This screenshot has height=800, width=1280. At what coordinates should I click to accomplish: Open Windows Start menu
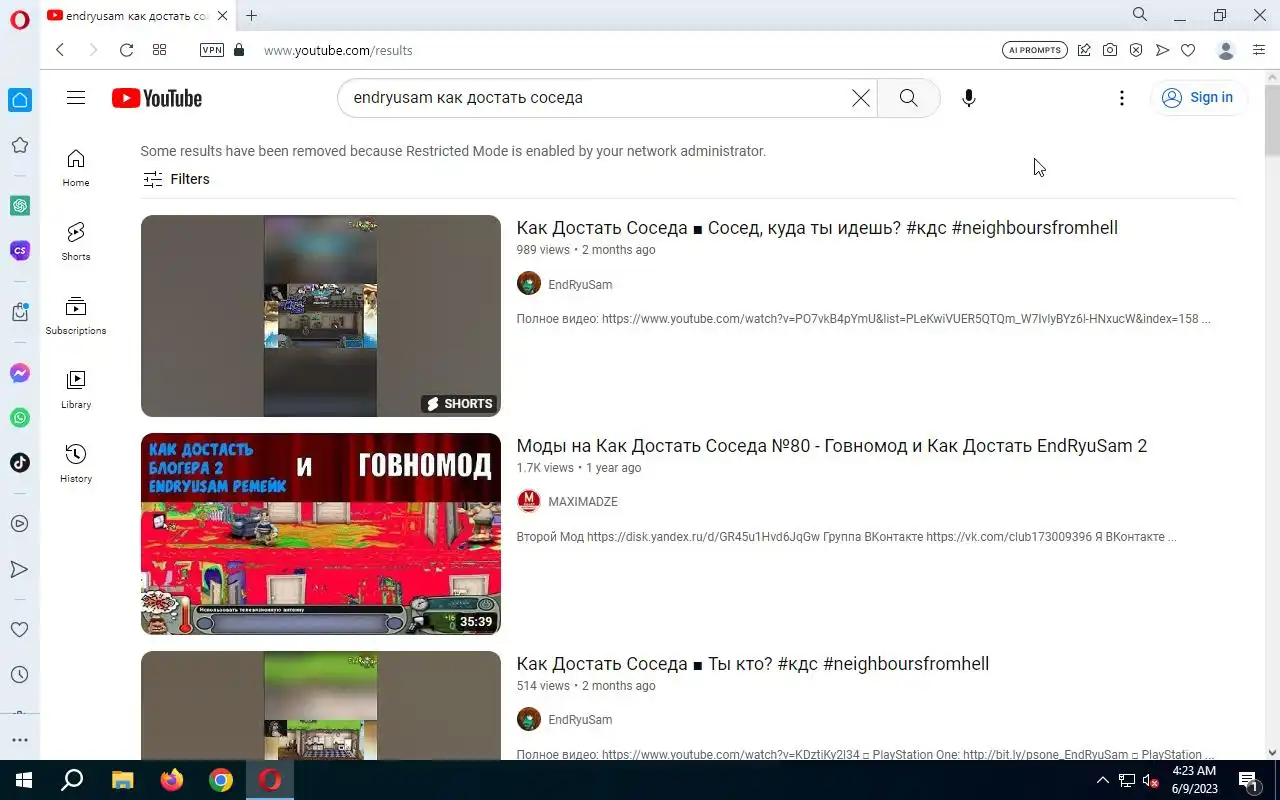click(x=24, y=780)
